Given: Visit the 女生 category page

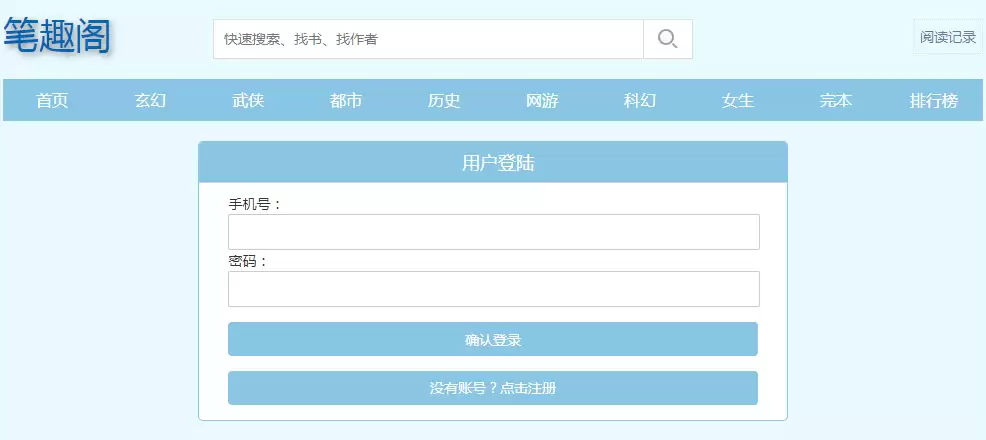Looking at the screenshot, I should point(738,101).
